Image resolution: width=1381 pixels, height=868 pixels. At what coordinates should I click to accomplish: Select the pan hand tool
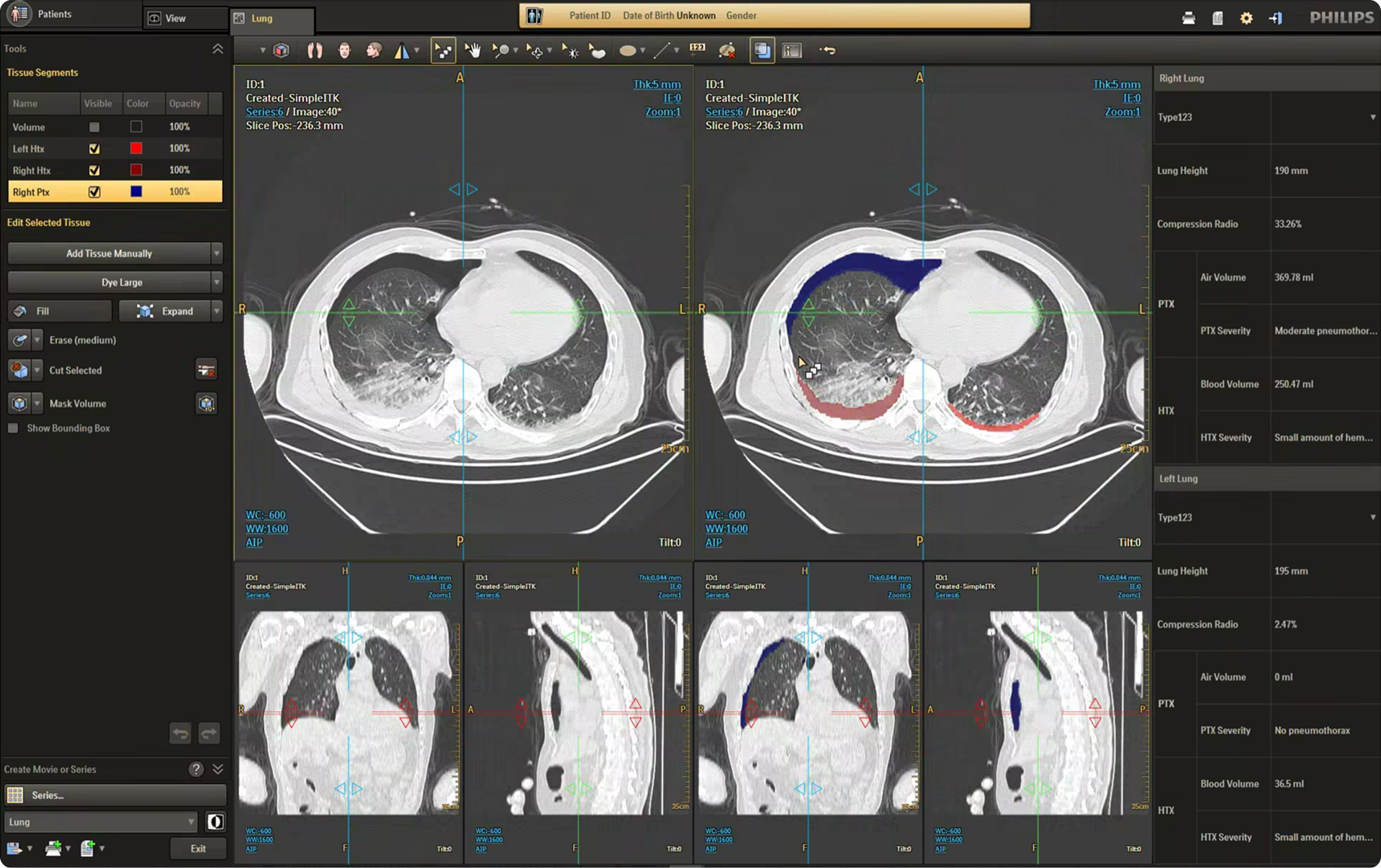pos(472,50)
